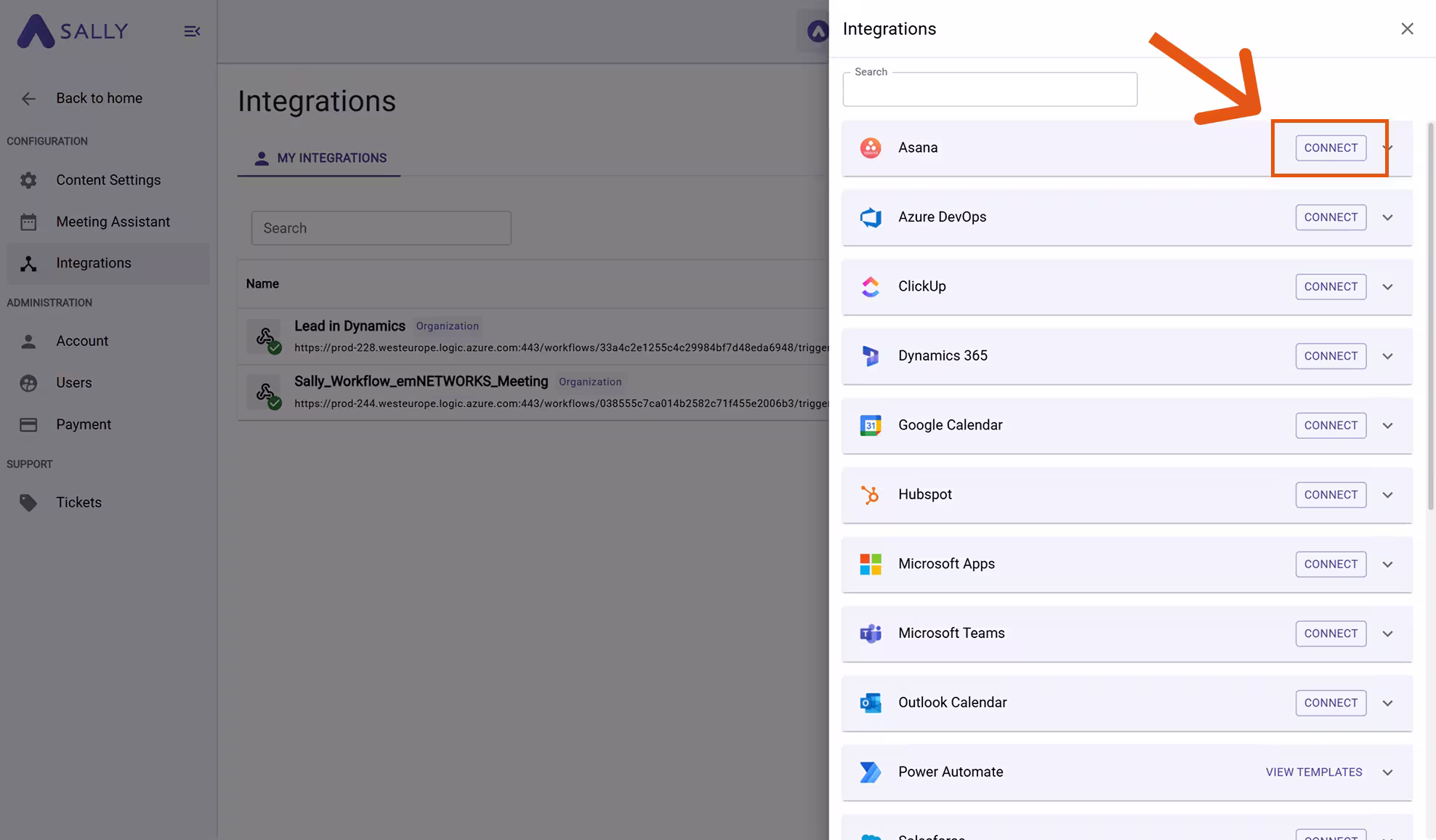Expand the Power Automate row chevron
The height and width of the screenshot is (840, 1436).
pos(1387,772)
